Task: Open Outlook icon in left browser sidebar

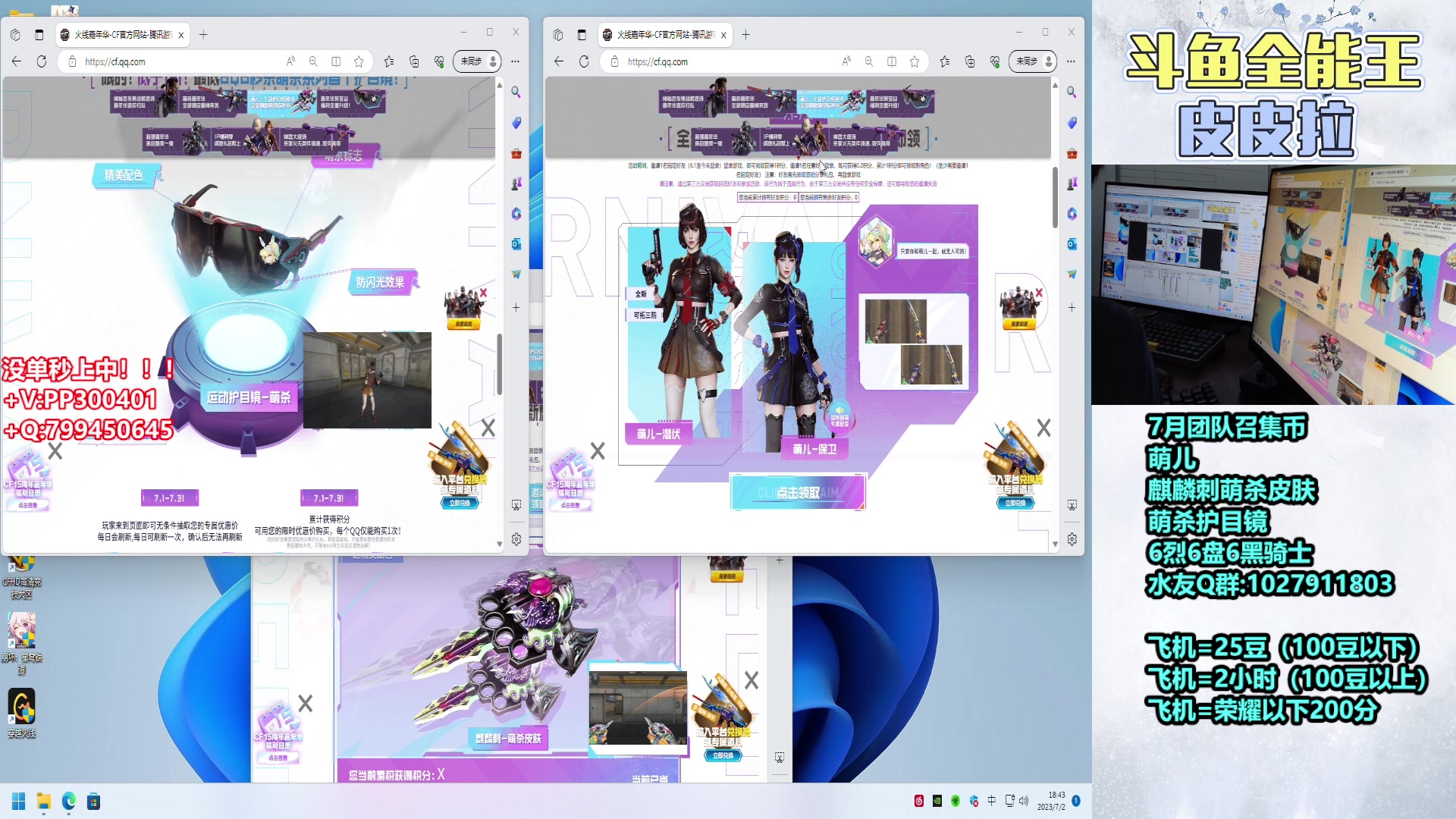Action: tap(516, 244)
